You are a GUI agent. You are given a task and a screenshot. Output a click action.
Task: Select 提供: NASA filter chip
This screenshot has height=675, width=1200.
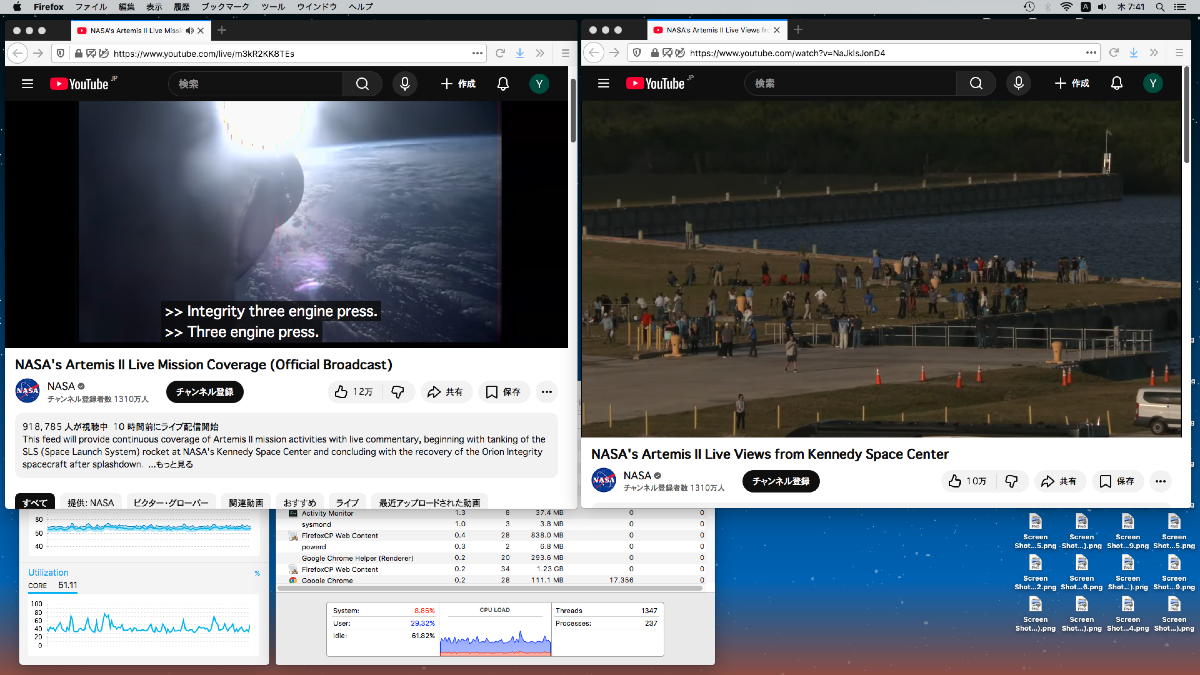pos(90,502)
